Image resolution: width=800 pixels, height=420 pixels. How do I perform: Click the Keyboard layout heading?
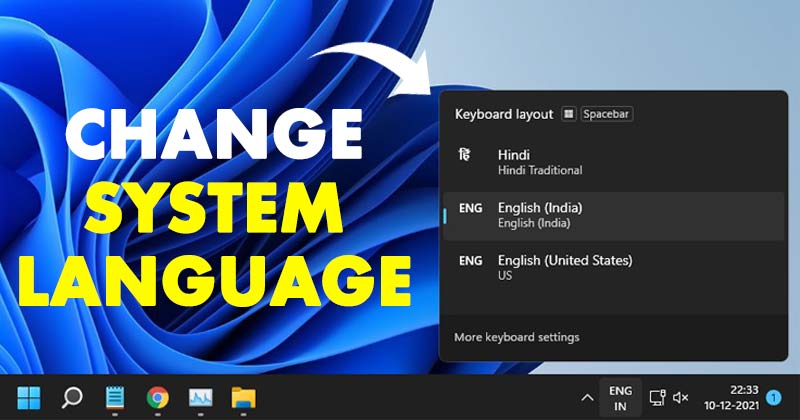point(504,114)
